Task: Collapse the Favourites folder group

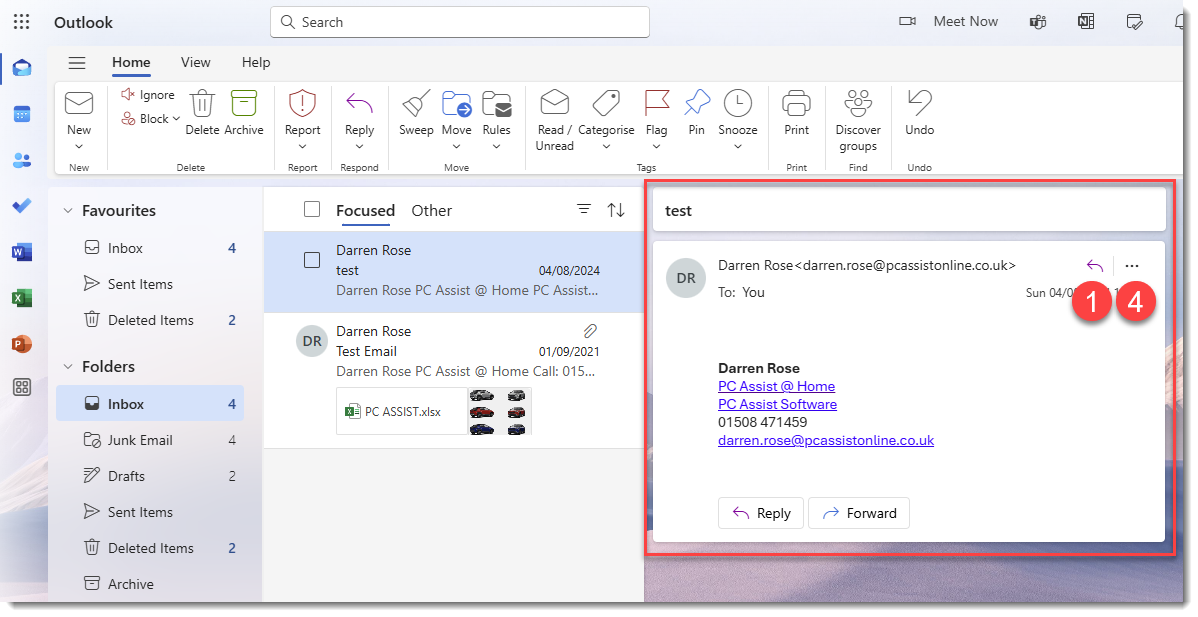Action: [68, 211]
